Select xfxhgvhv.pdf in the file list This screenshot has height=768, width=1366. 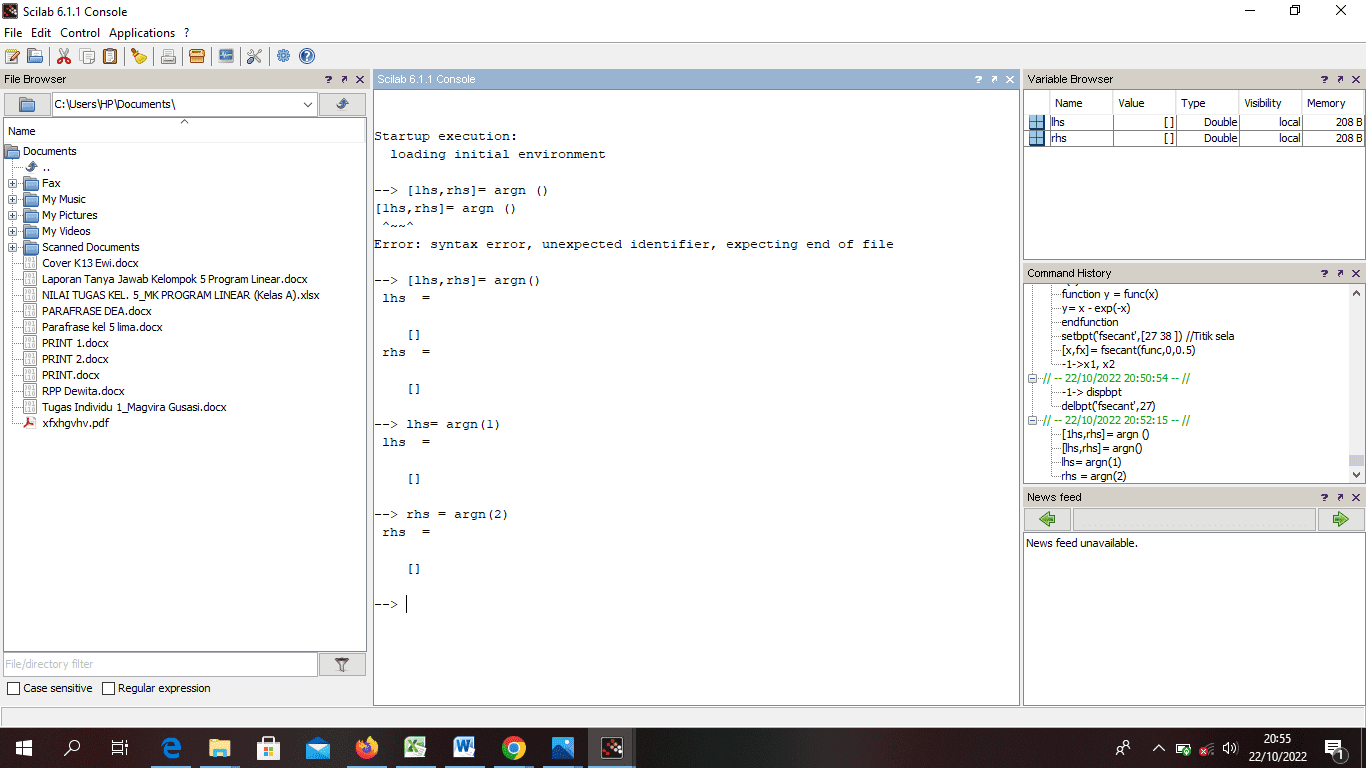pyautogui.click(x=75, y=423)
